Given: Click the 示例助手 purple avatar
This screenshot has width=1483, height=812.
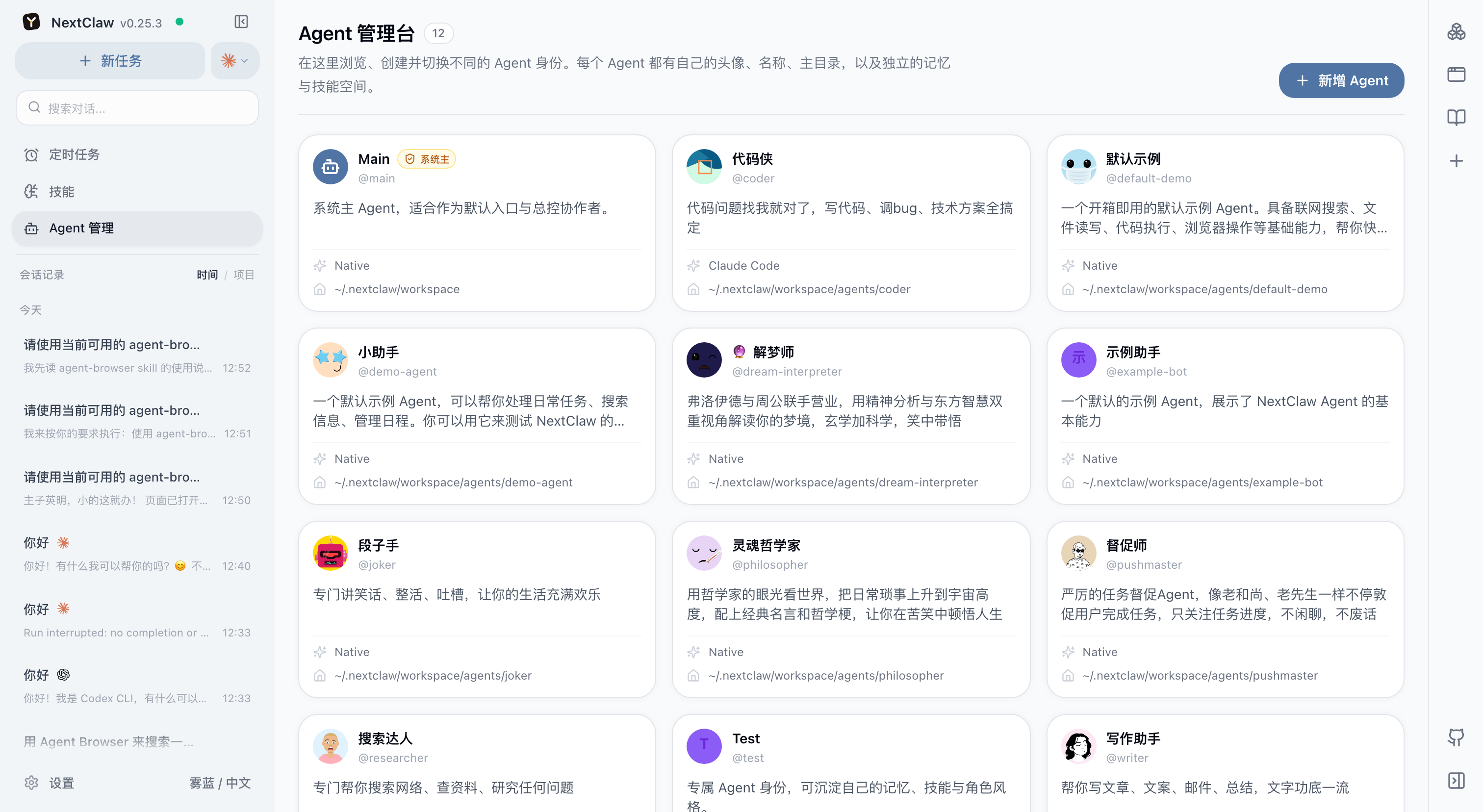Looking at the screenshot, I should [x=1078, y=360].
